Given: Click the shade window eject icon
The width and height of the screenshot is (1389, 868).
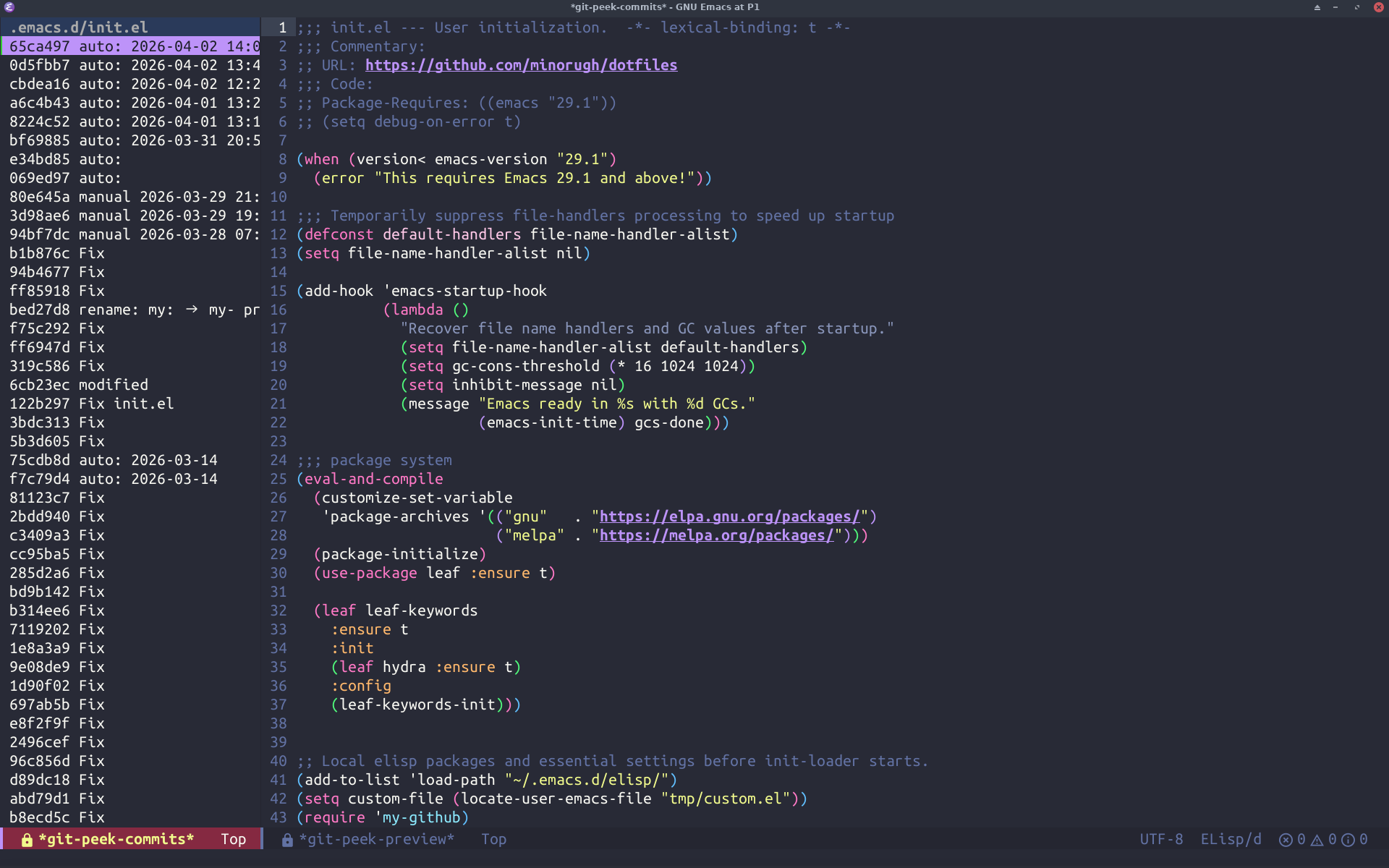Looking at the screenshot, I should [1317, 7].
